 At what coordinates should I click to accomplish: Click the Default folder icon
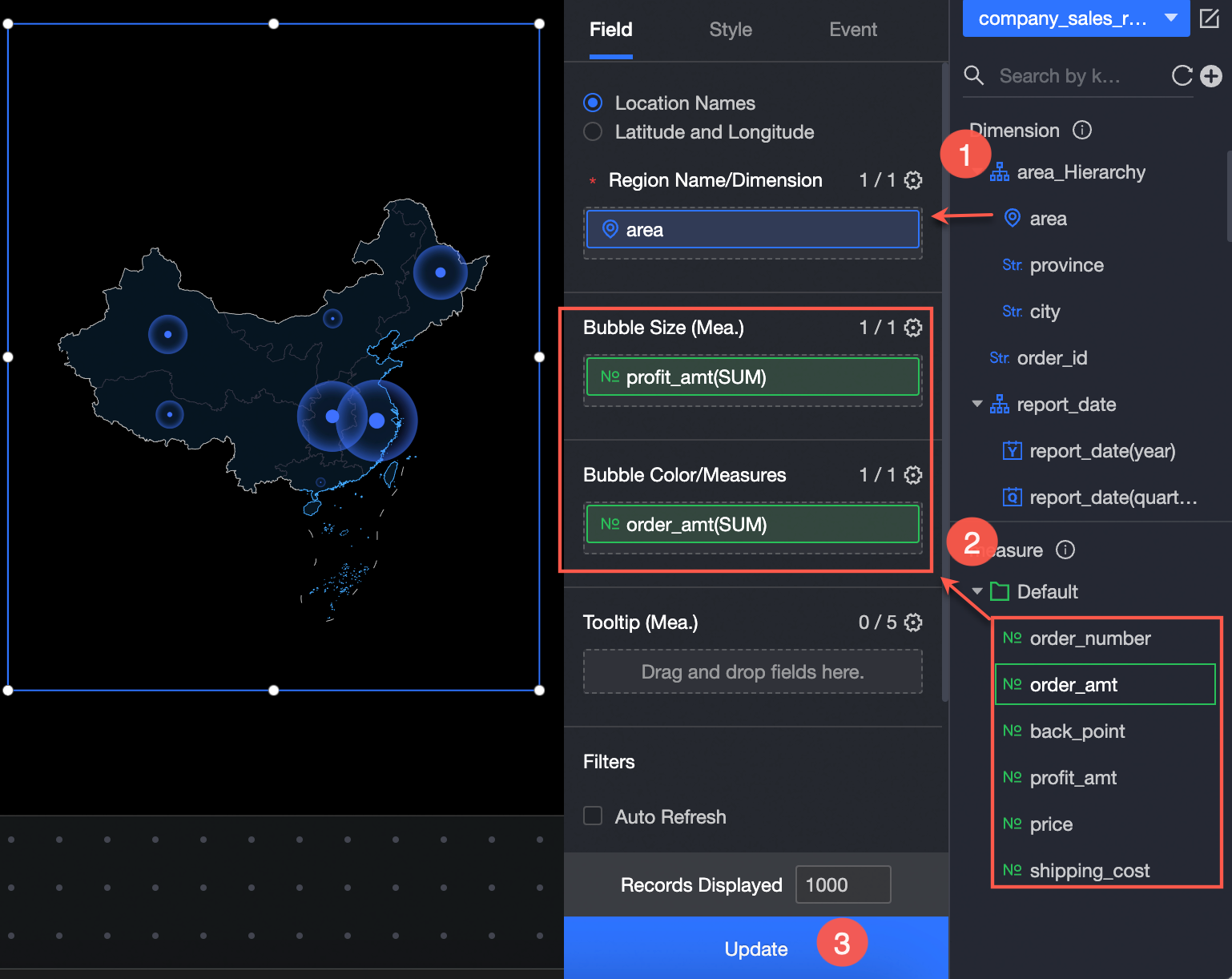1000,591
